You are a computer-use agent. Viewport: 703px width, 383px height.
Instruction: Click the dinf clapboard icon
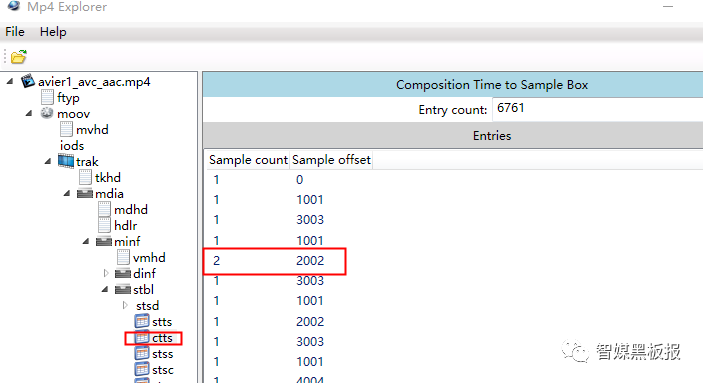point(123,273)
